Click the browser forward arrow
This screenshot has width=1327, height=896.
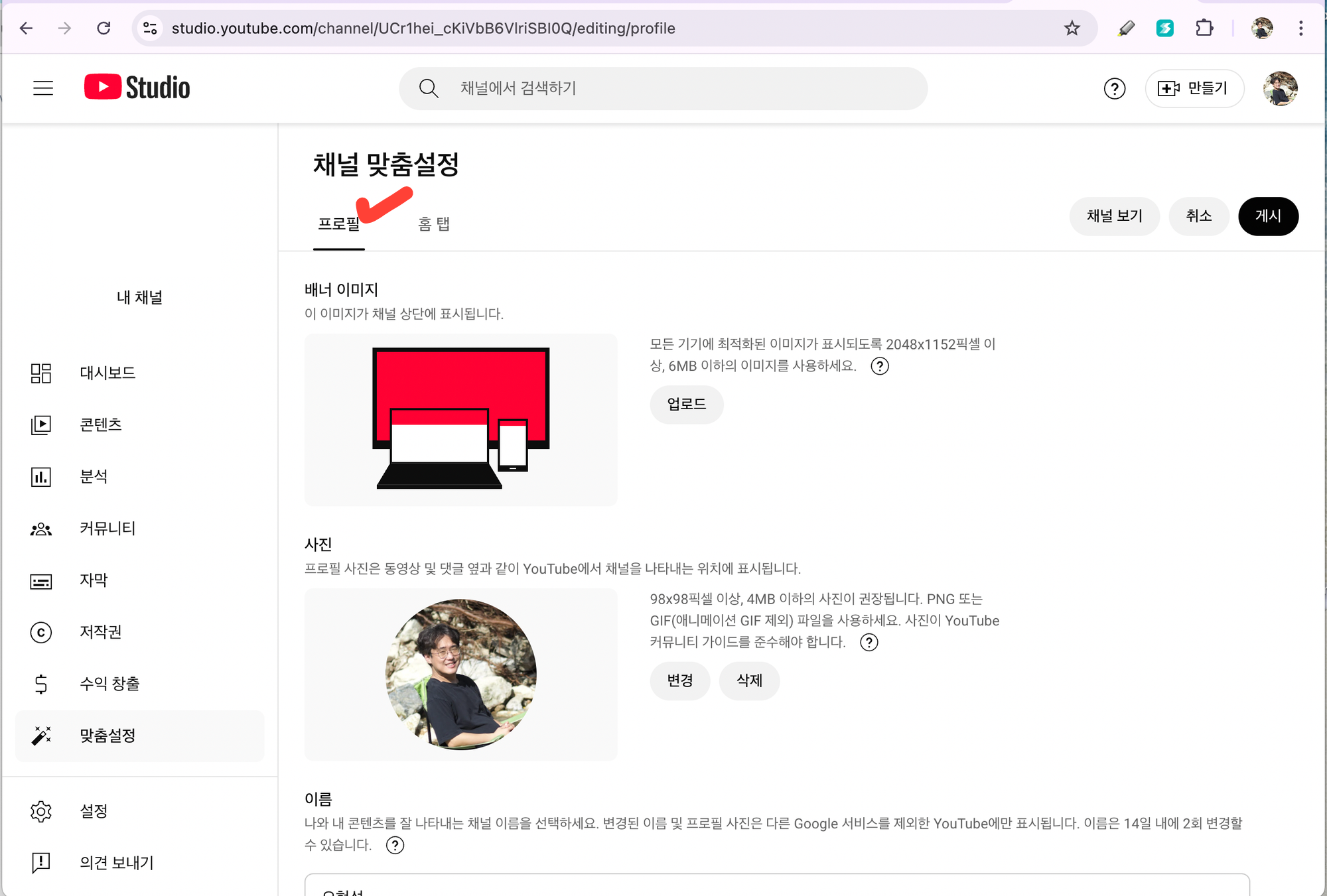(64, 28)
